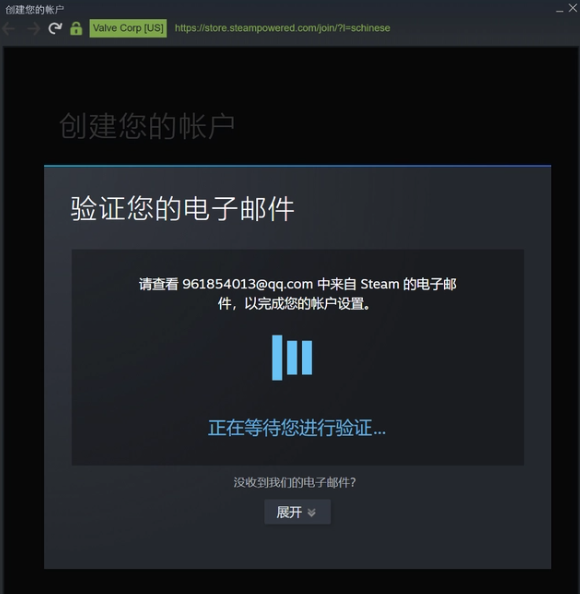580x594 pixels.
Task: Click the tallest left bar of spinner
Action: 277,357
